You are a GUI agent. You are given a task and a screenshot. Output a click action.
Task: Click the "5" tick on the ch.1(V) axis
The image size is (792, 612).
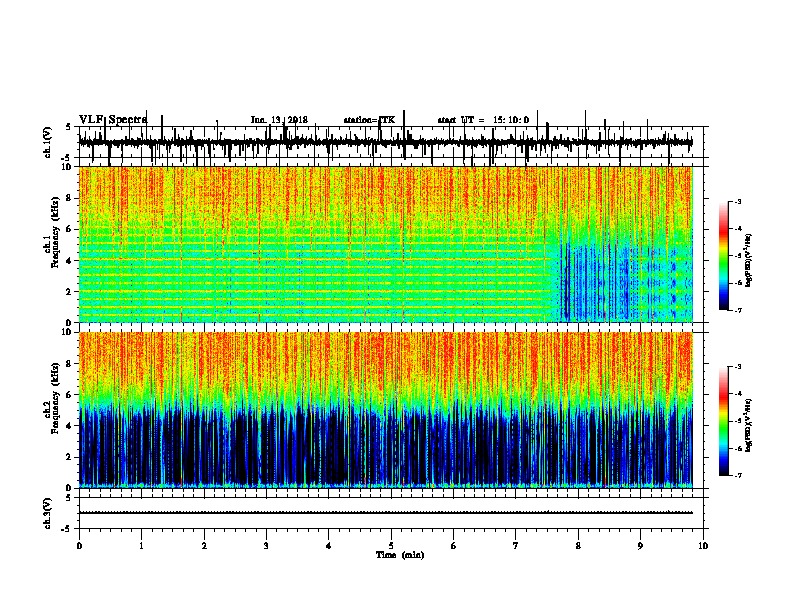coord(69,127)
